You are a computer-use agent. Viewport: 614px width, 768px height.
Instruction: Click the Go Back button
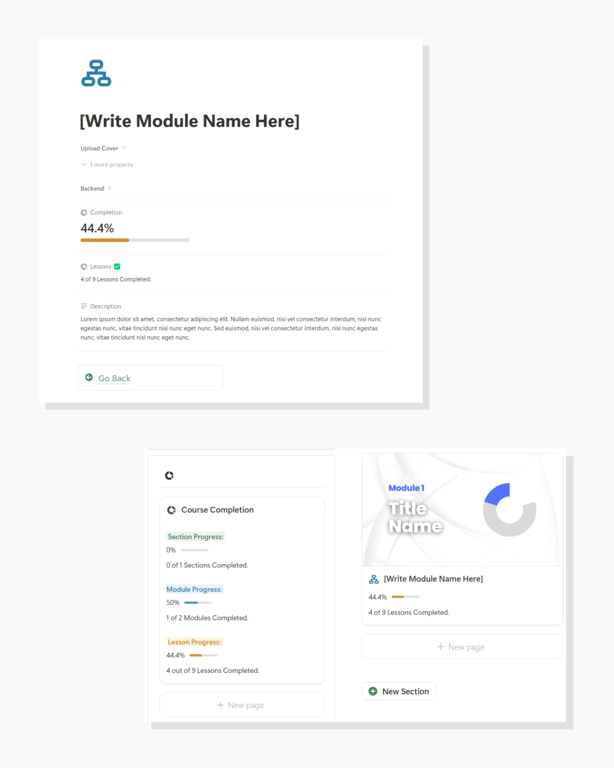(x=150, y=378)
